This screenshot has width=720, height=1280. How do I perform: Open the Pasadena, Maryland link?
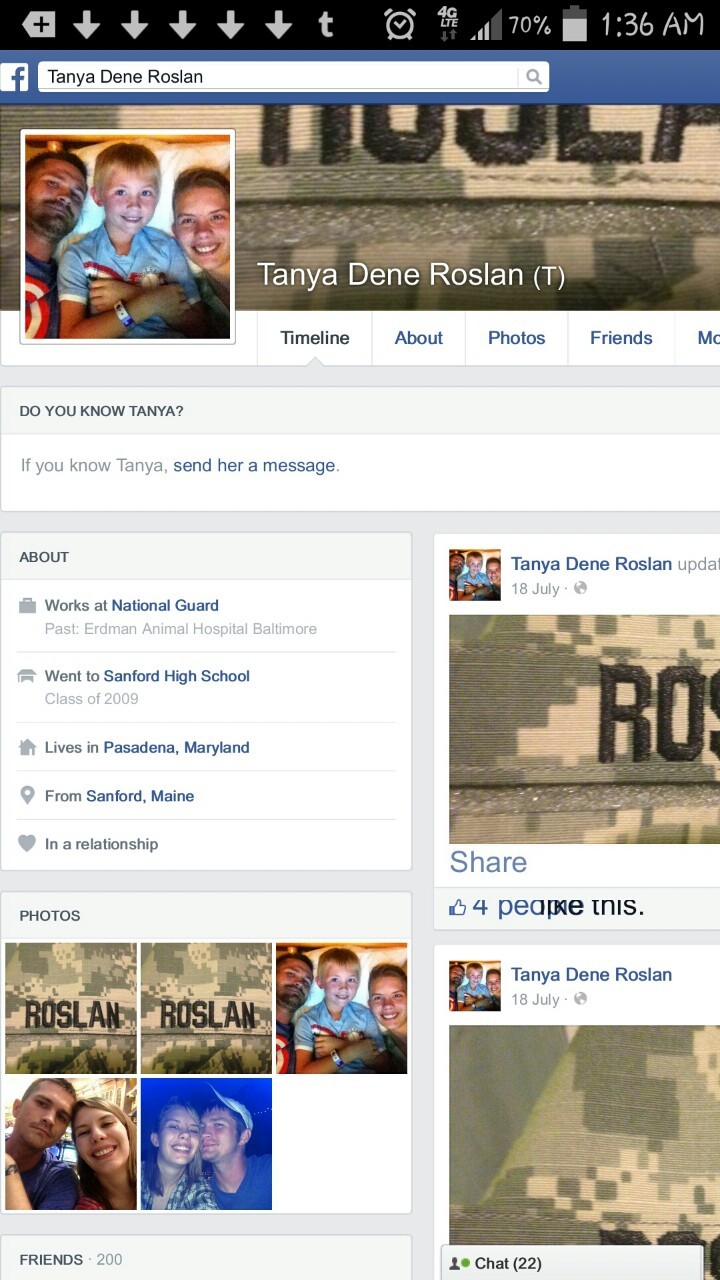coord(176,747)
